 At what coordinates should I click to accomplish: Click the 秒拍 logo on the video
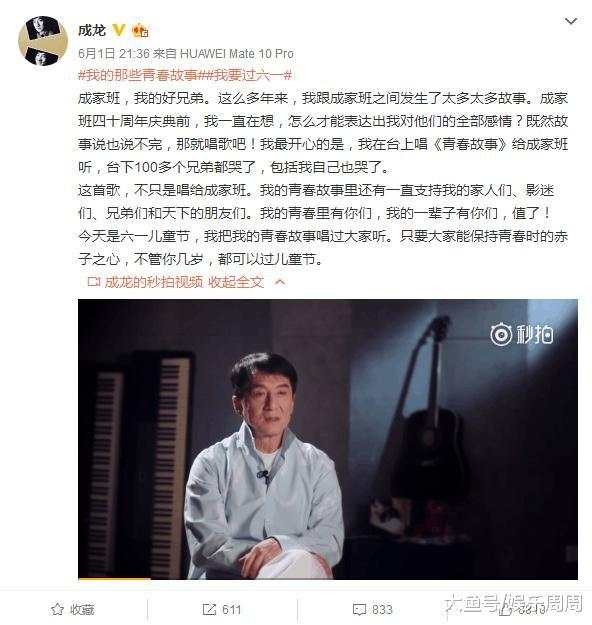click(x=521, y=334)
